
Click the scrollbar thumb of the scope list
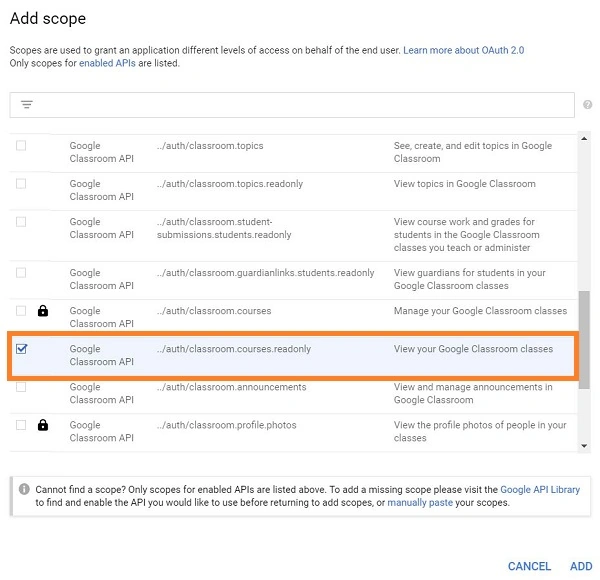pyautogui.click(x=584, y=340)
